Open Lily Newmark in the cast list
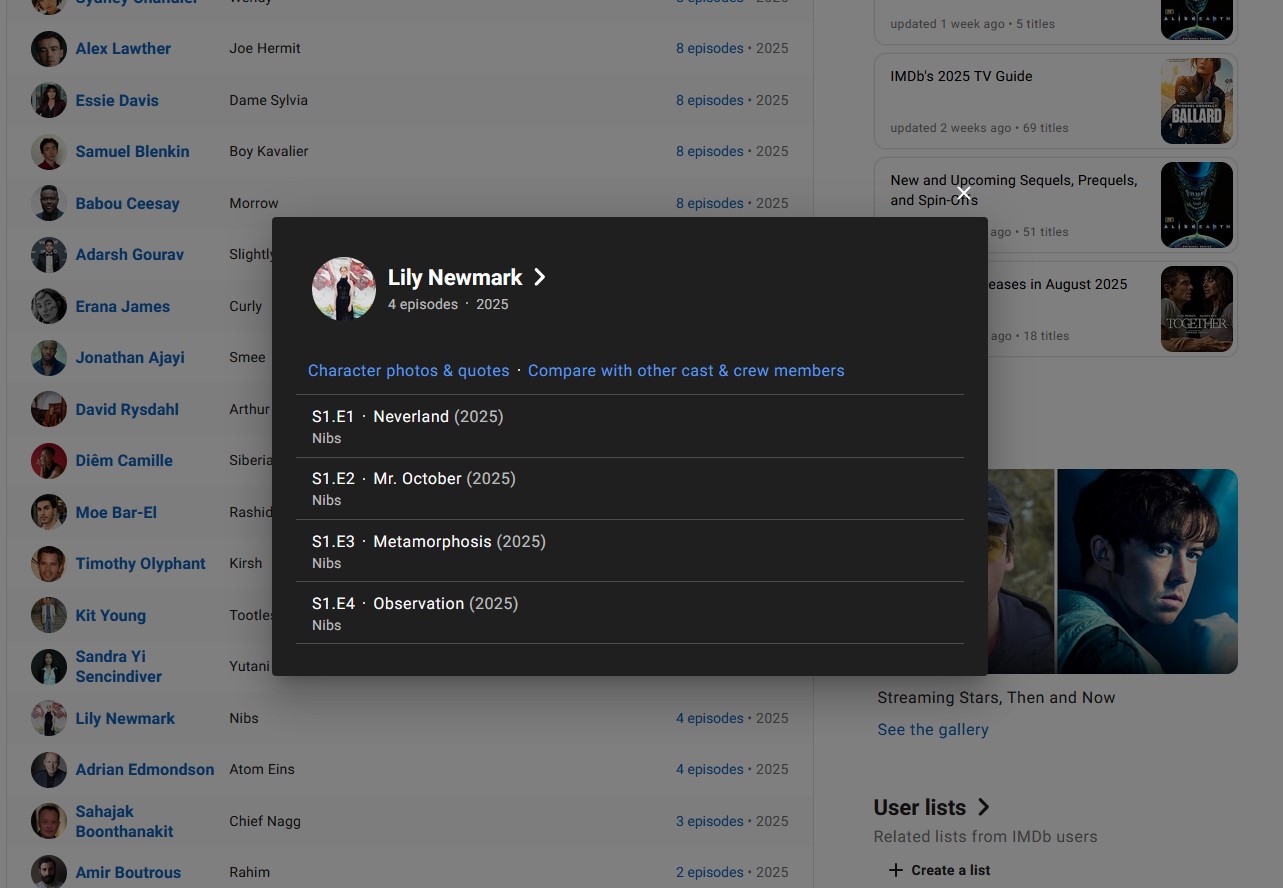This screenshot has height=888, width=1283. coord(125,718)
